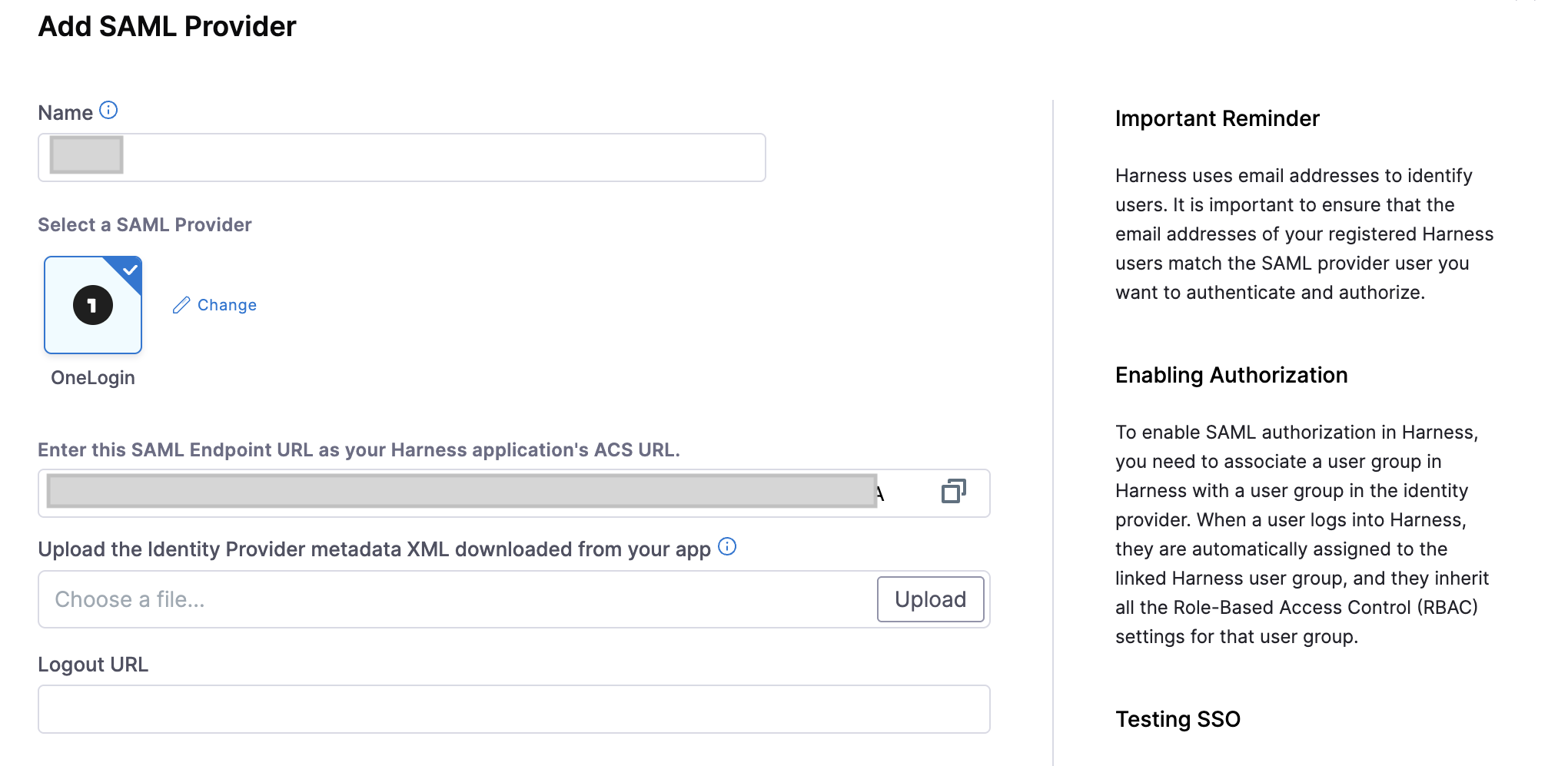Click the Upload the Identity Provider metadata label
This screenshot has width=1568, height=766.
coord(374,549)
